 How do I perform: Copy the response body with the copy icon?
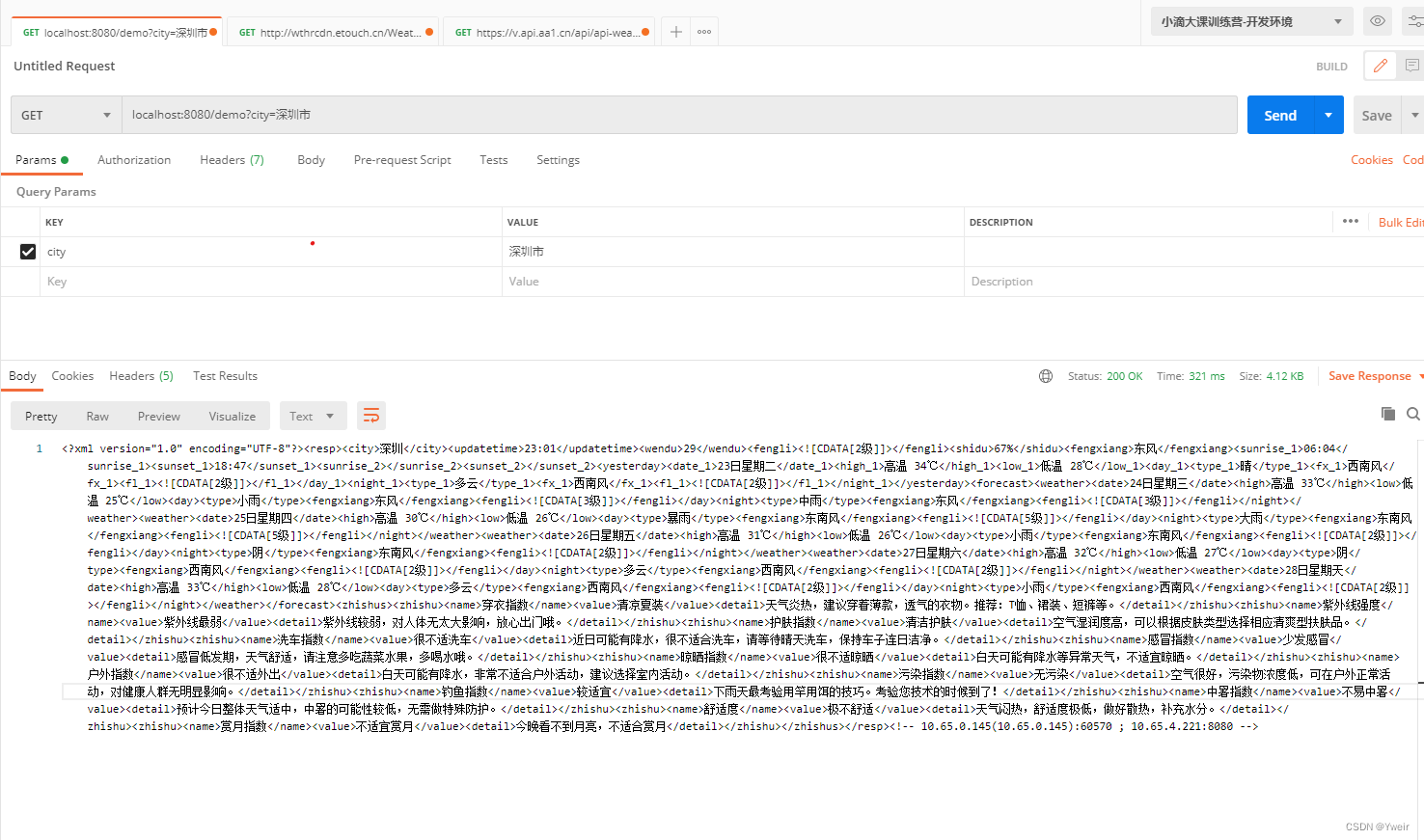coord(1388,413)
